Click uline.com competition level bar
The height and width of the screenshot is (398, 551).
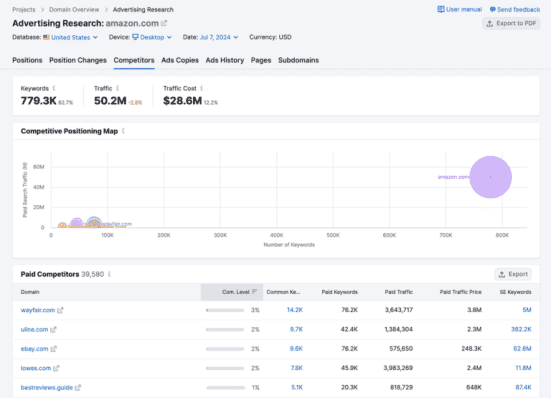click(225, 330)
